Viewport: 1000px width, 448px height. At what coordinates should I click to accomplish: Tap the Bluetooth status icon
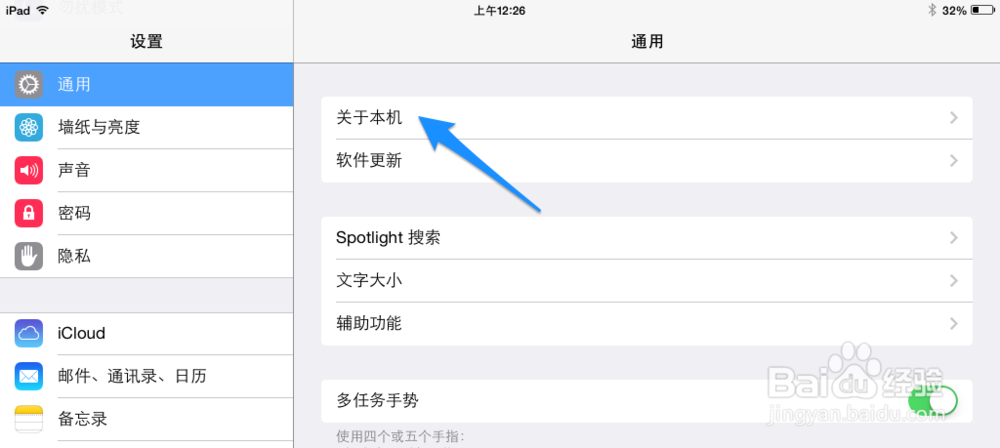point(931,10)
